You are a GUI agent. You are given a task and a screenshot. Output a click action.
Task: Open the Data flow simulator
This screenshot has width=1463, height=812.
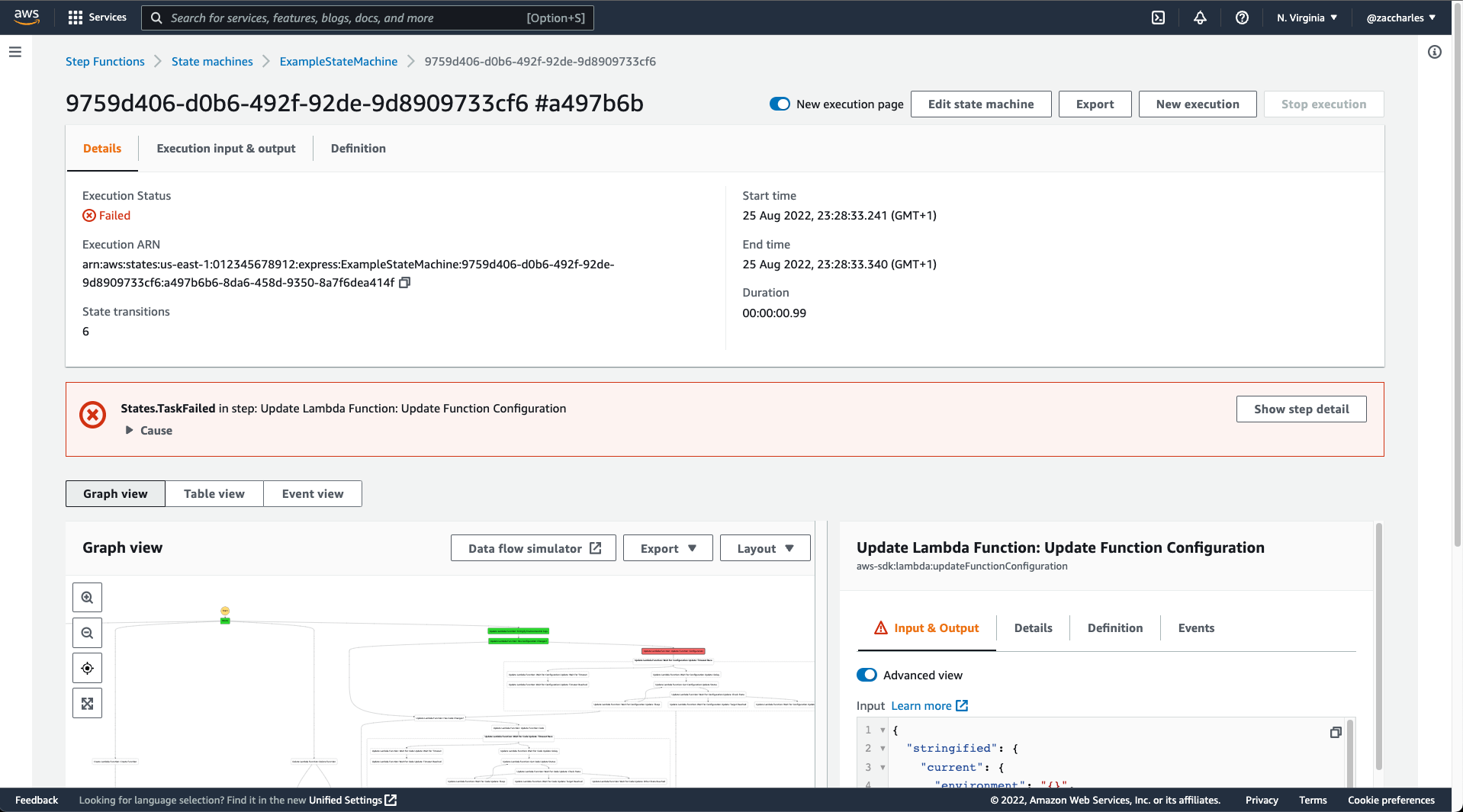(534, 548)
